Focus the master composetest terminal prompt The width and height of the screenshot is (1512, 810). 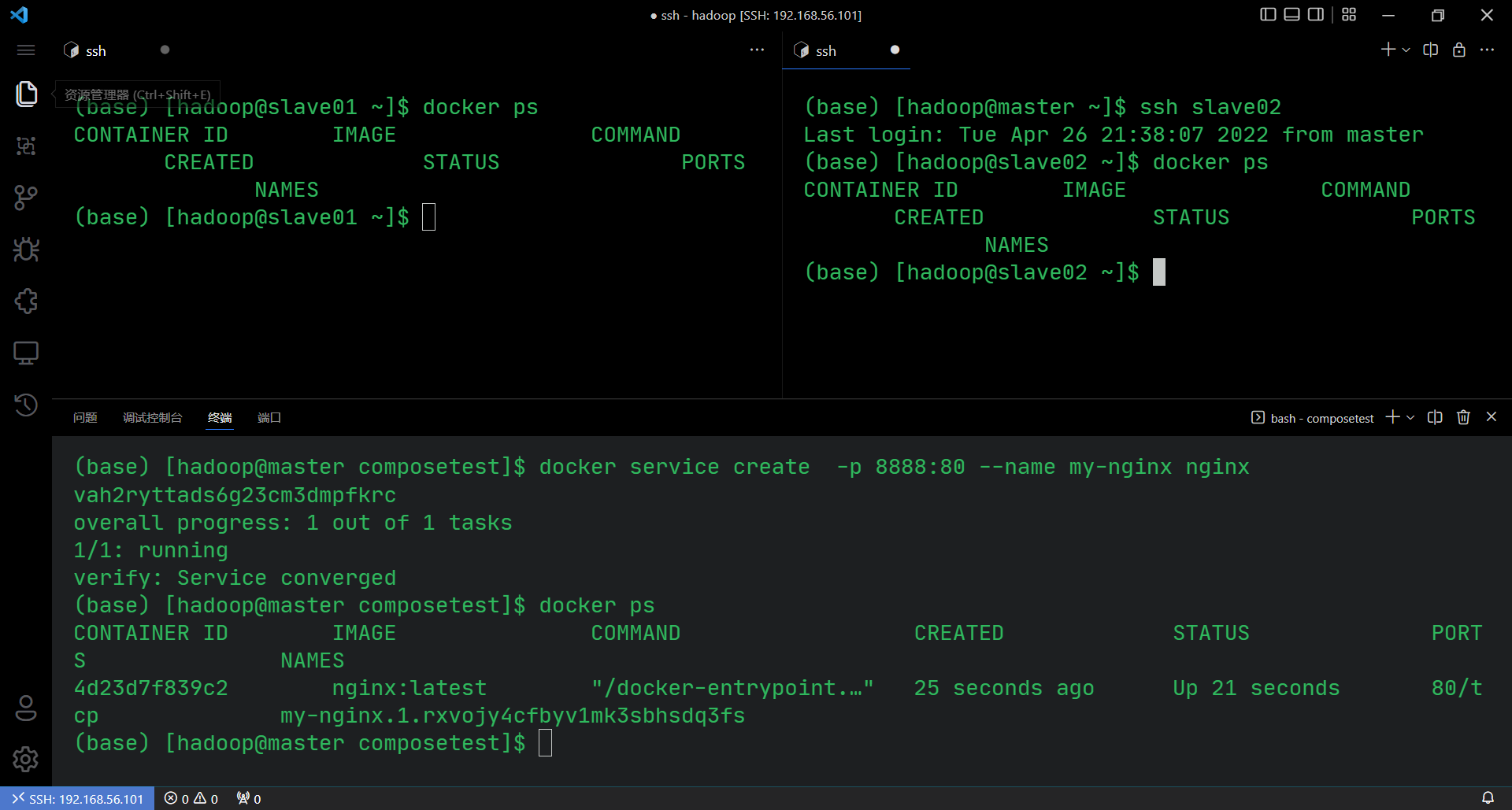point(545,743)
